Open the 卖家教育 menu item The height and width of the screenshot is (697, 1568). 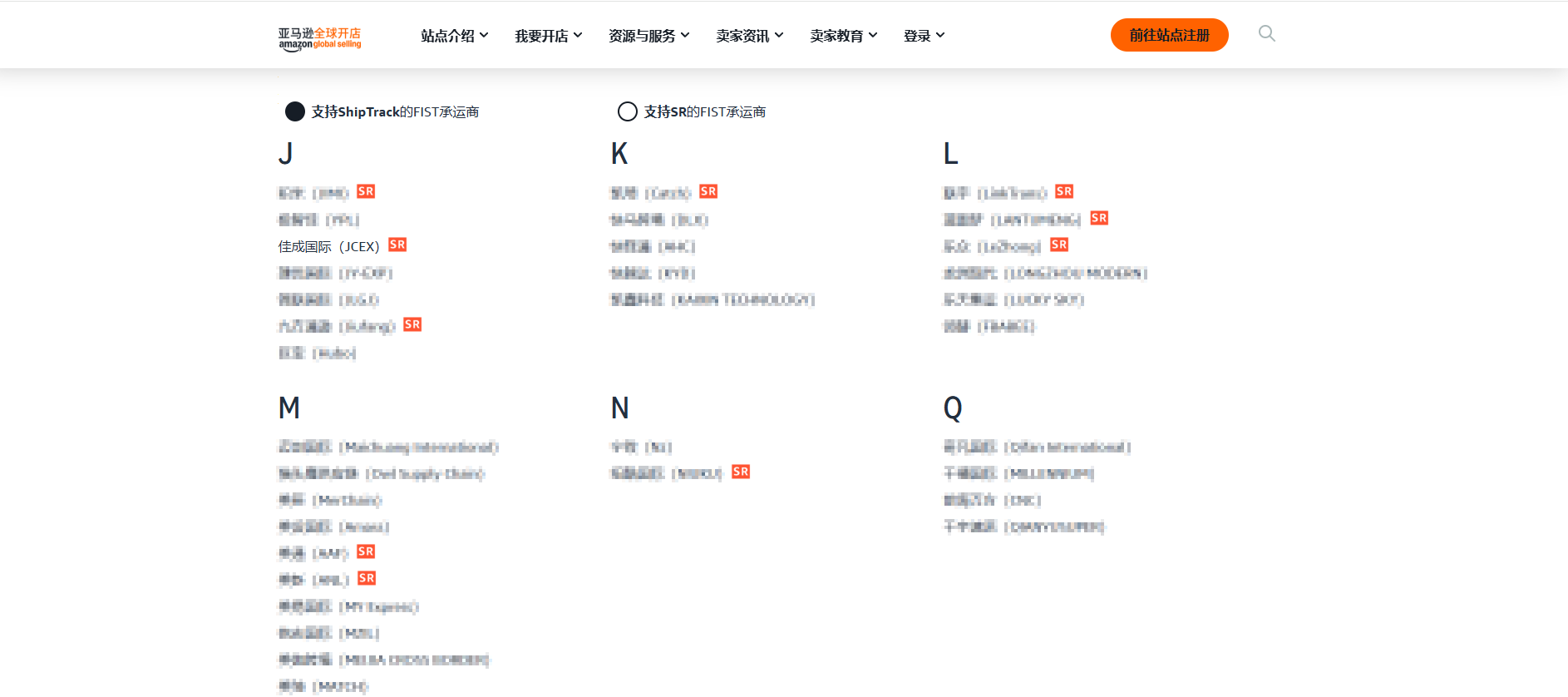coord(843,36)
